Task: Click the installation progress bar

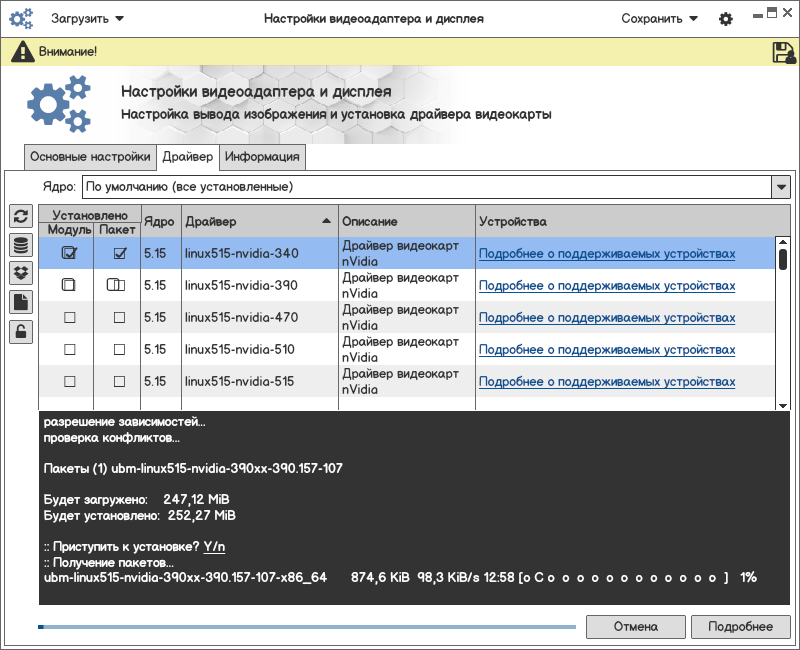Action: point(307,627)
